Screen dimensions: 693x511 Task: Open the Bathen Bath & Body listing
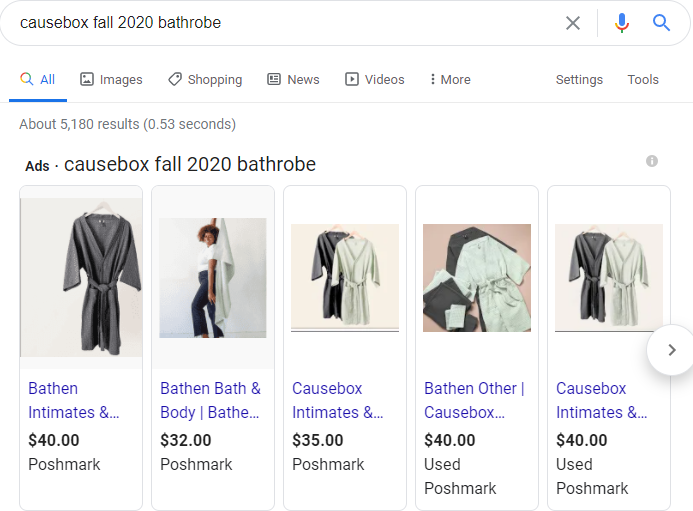pos(210,400)
